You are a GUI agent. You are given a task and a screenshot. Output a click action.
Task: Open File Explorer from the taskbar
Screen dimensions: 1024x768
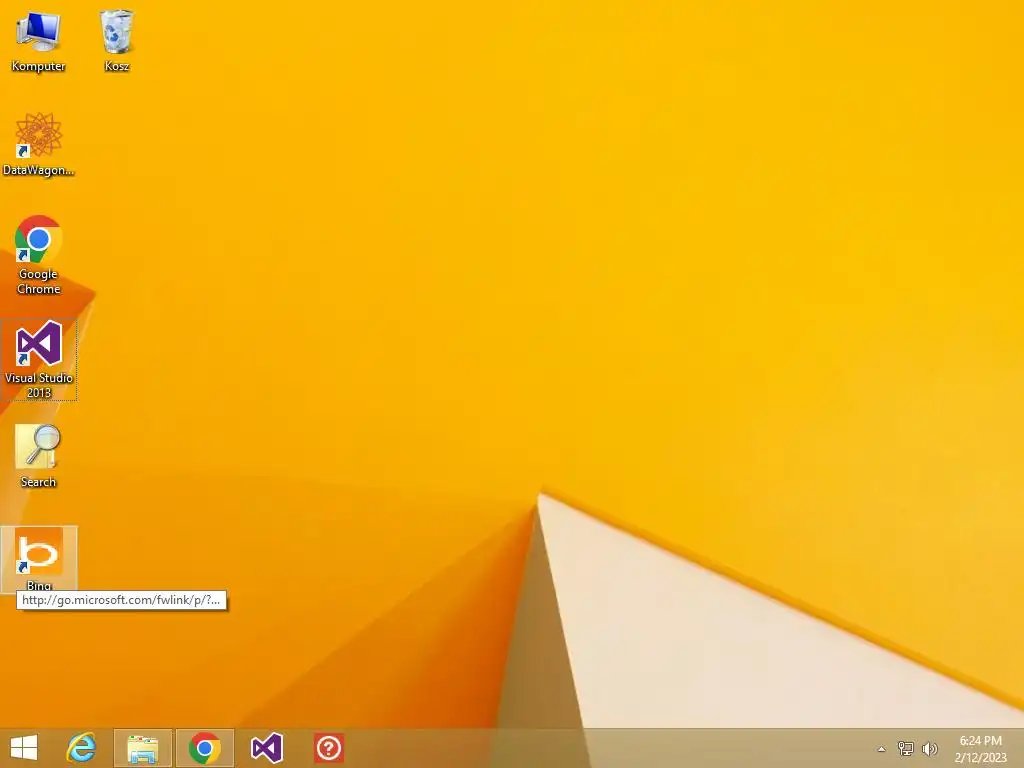[x=143, y=748]
